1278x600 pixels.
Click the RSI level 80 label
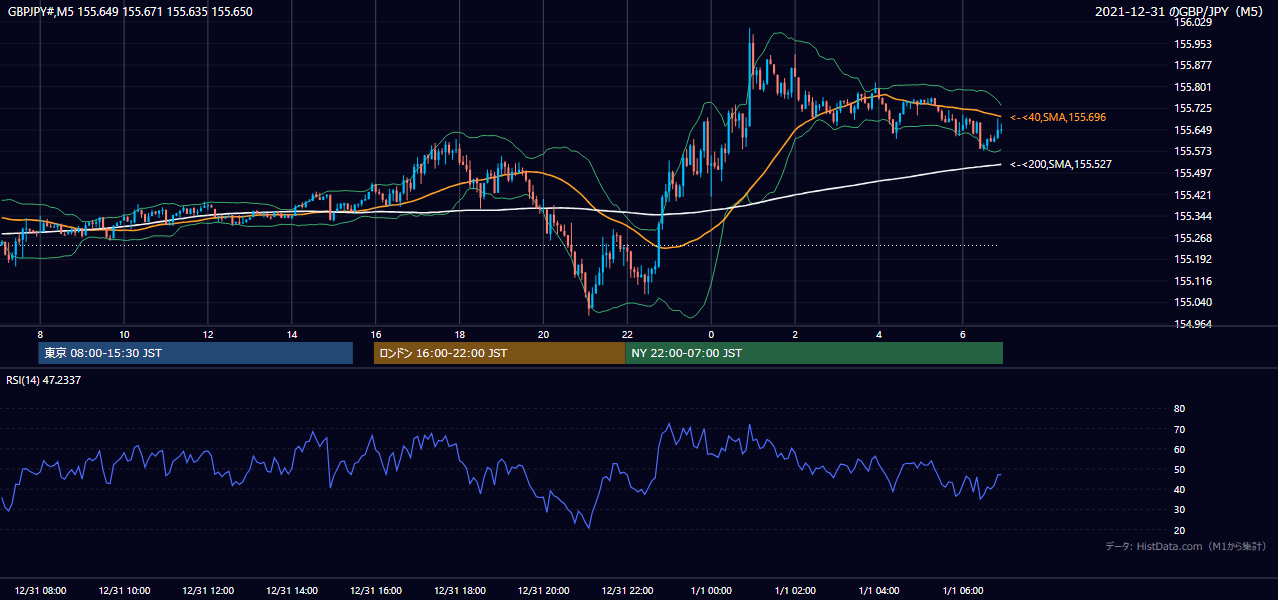click(1179, 409)
